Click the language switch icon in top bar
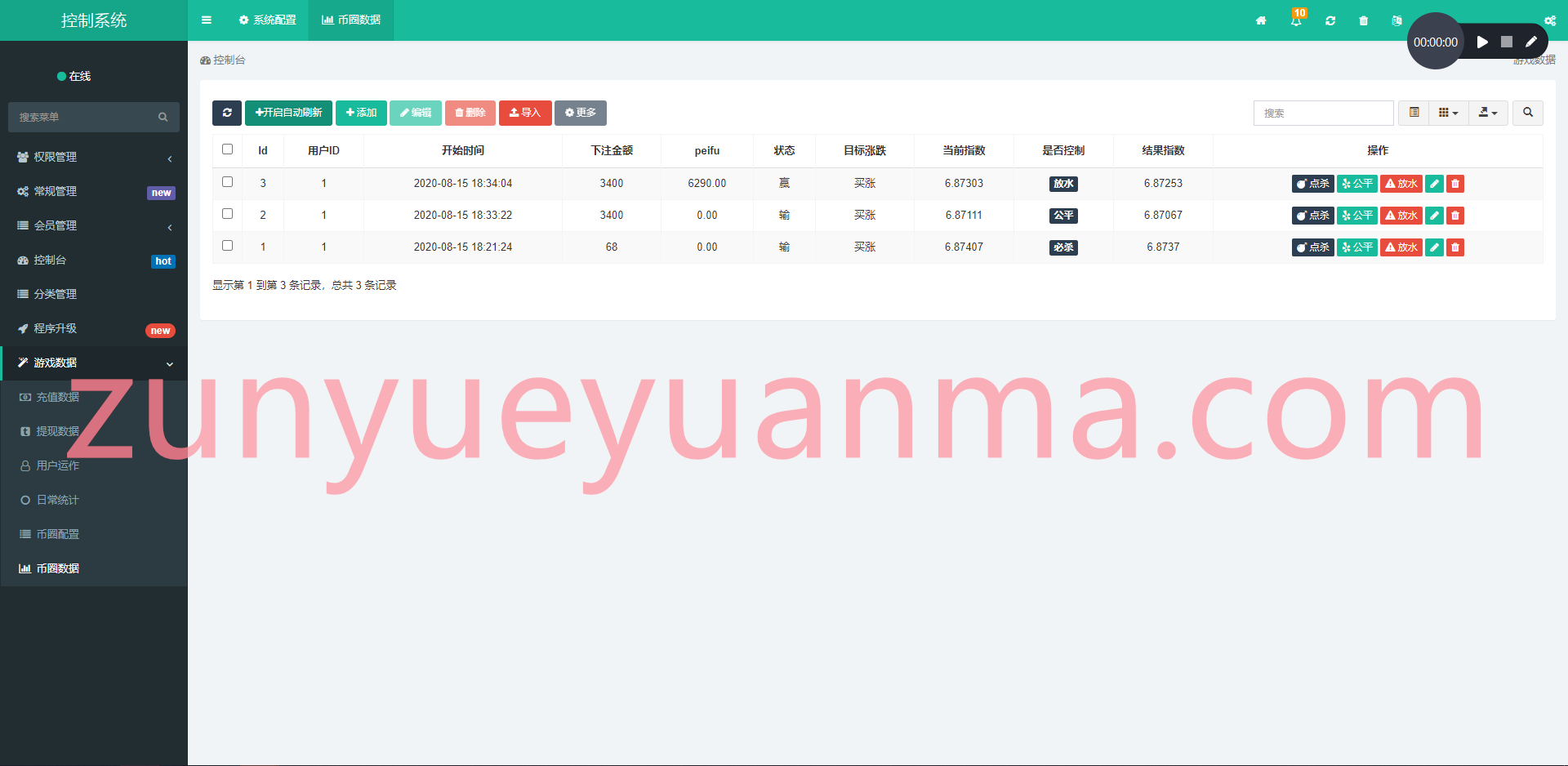The image size is (1568, 766). click(x=1396, y=20)
